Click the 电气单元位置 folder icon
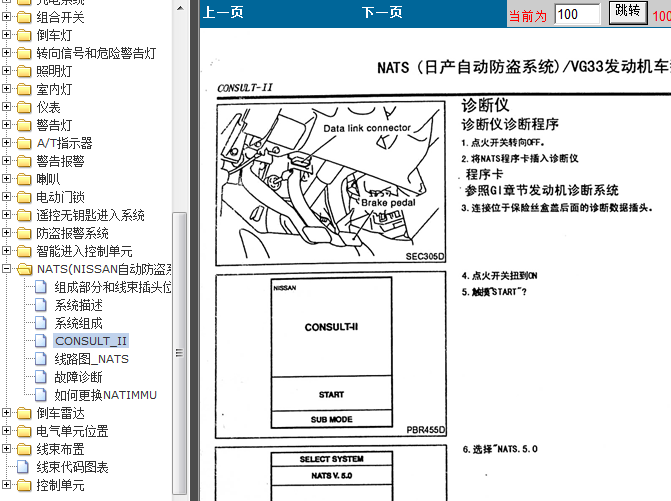671x501 pixels. [24, 431]
